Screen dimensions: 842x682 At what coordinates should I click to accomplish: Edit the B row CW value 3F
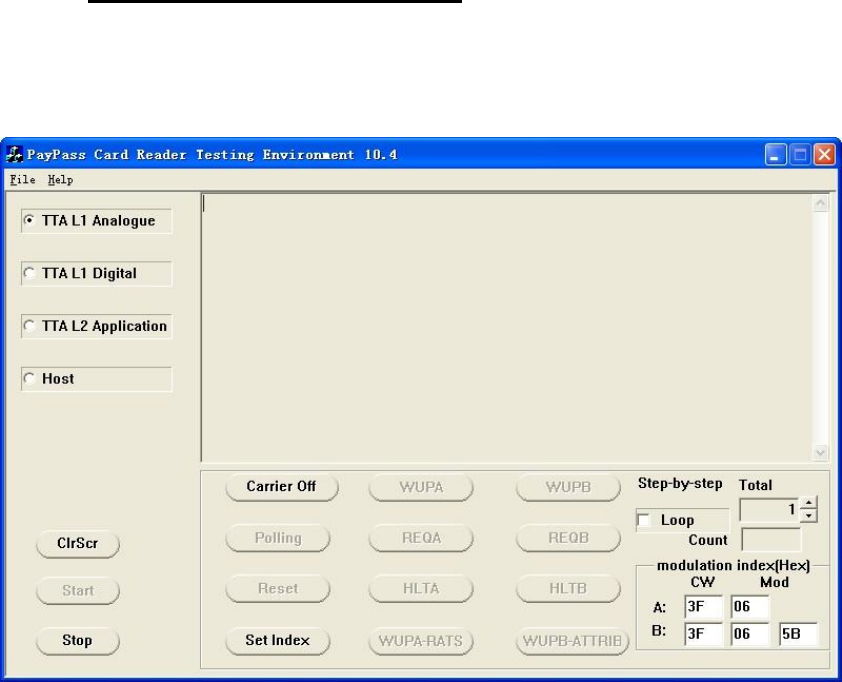pos(703,634)
